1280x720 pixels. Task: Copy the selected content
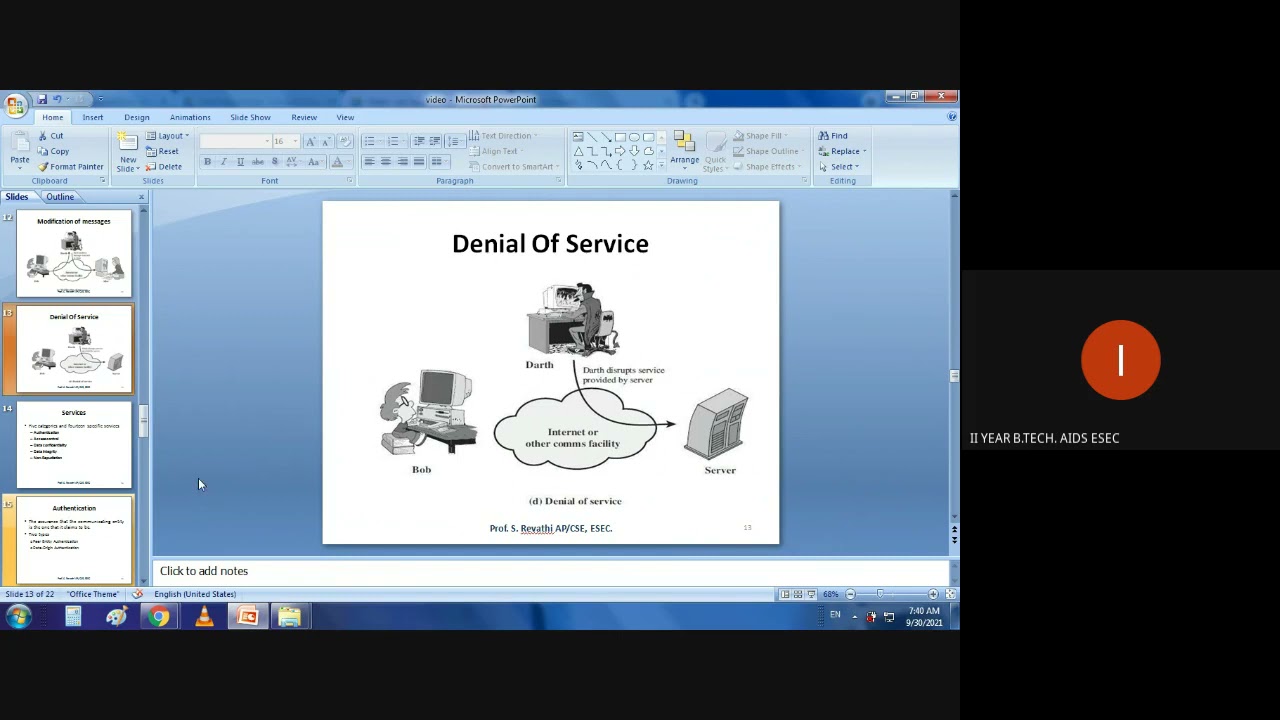53,151
